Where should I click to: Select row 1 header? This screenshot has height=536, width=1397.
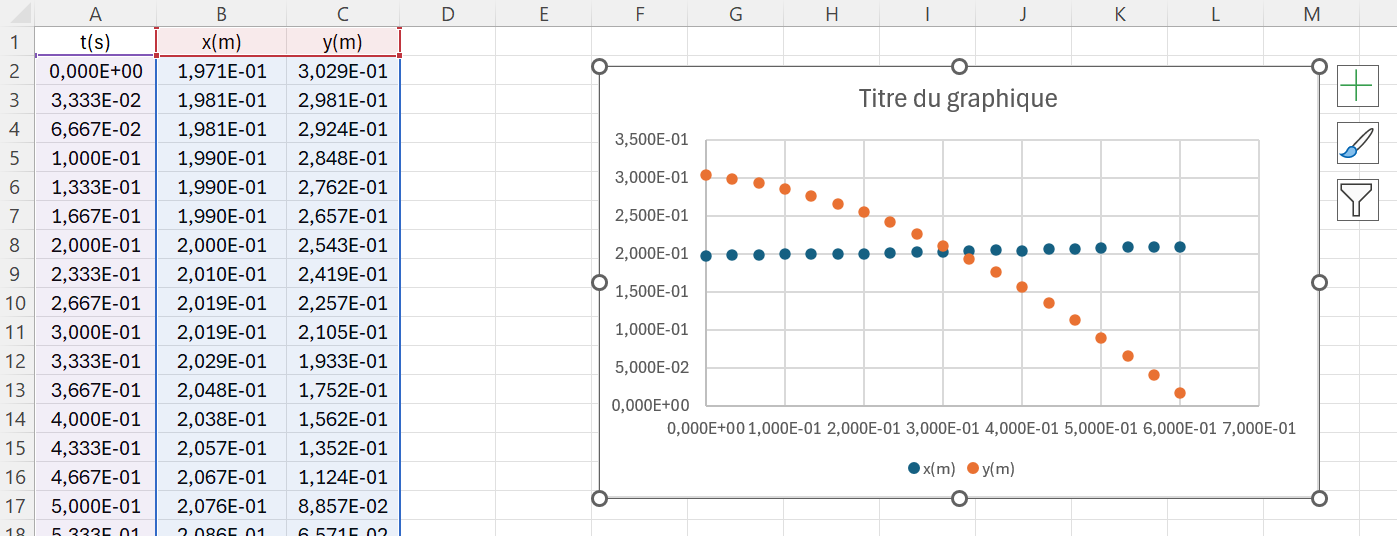pyautogui.click(x=17, y=42)
